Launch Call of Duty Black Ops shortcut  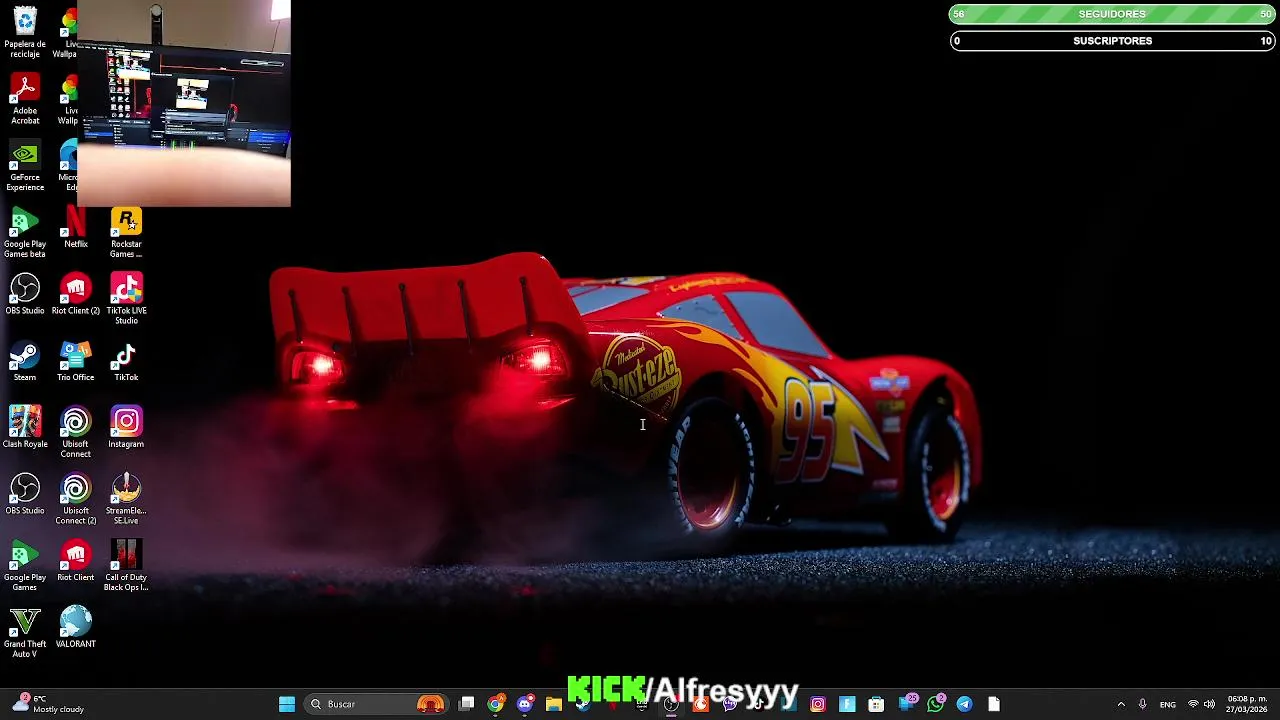click(126, 566)
